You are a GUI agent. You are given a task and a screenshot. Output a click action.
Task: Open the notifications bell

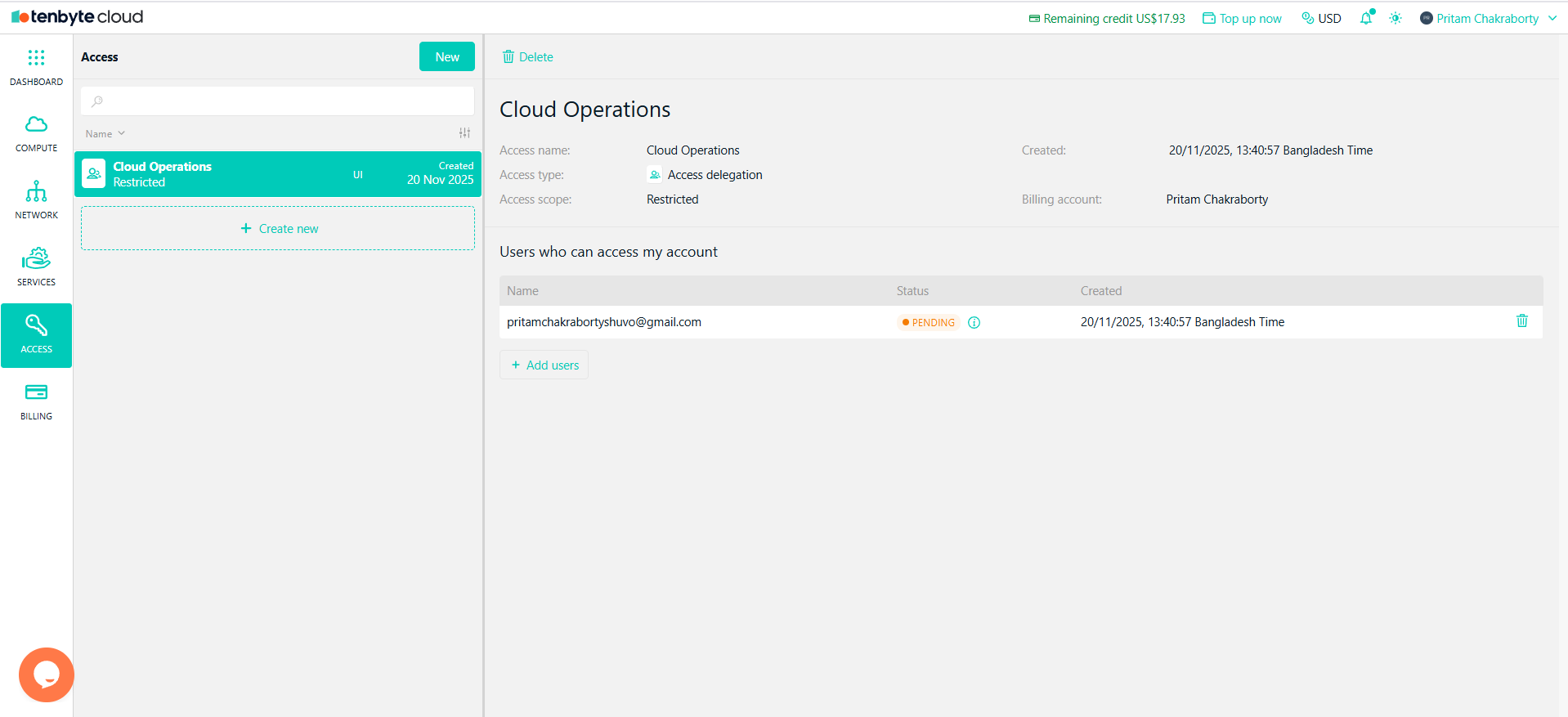pos(1366,18)
